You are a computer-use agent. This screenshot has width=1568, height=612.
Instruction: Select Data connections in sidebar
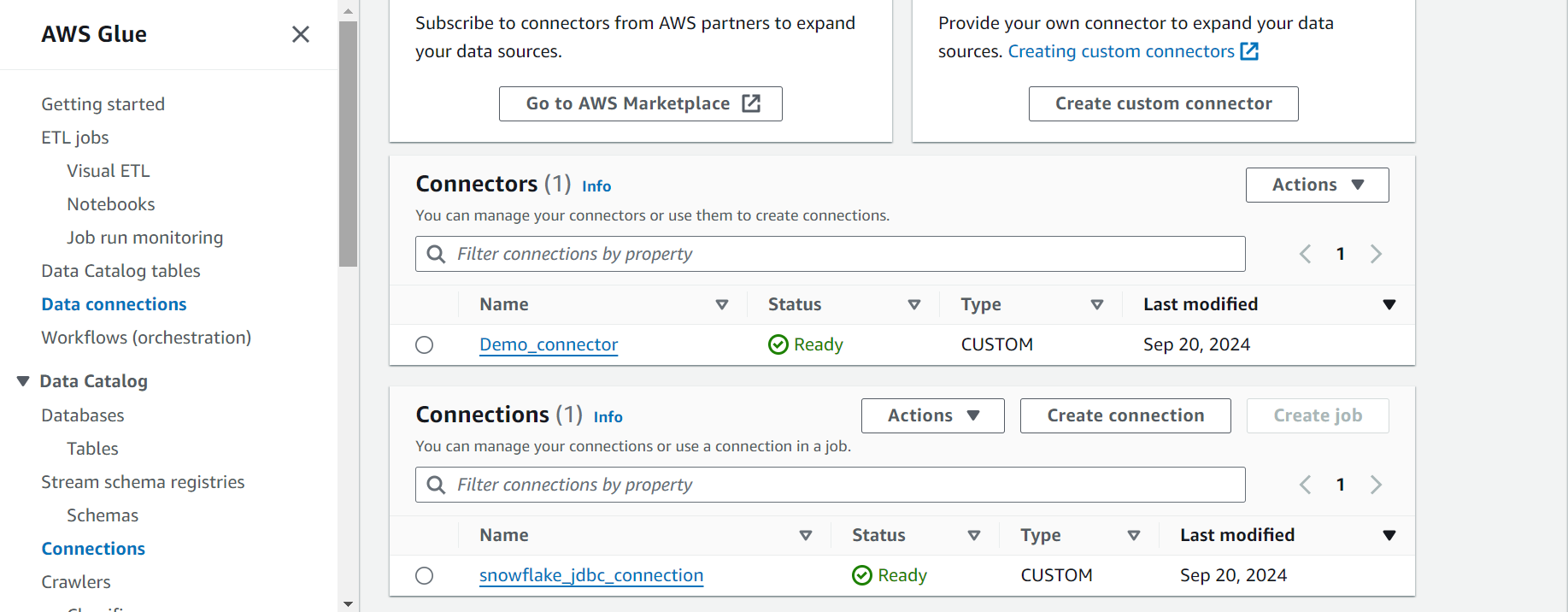[114, 304]
